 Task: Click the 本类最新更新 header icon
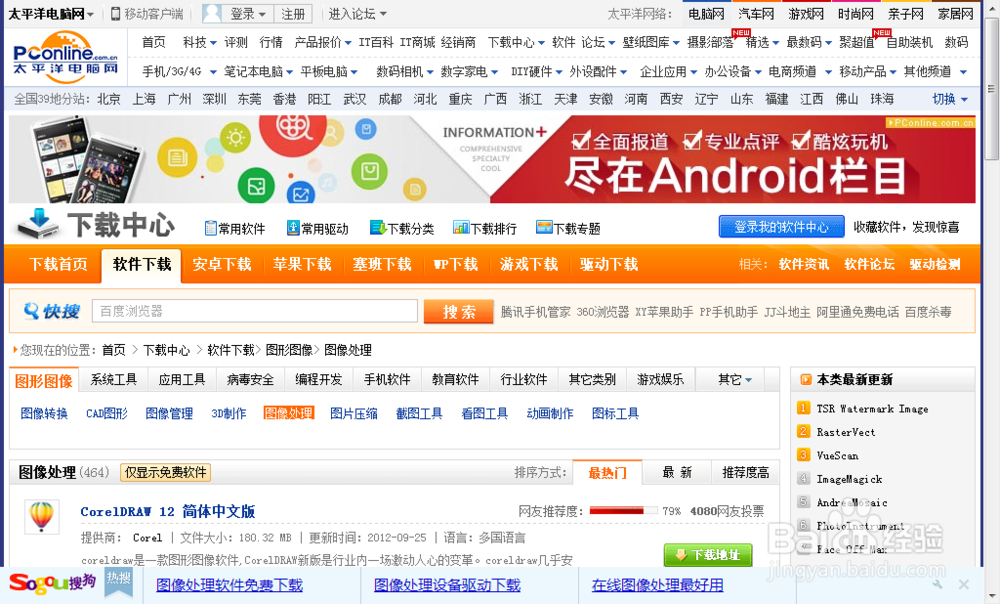point(805,379)
